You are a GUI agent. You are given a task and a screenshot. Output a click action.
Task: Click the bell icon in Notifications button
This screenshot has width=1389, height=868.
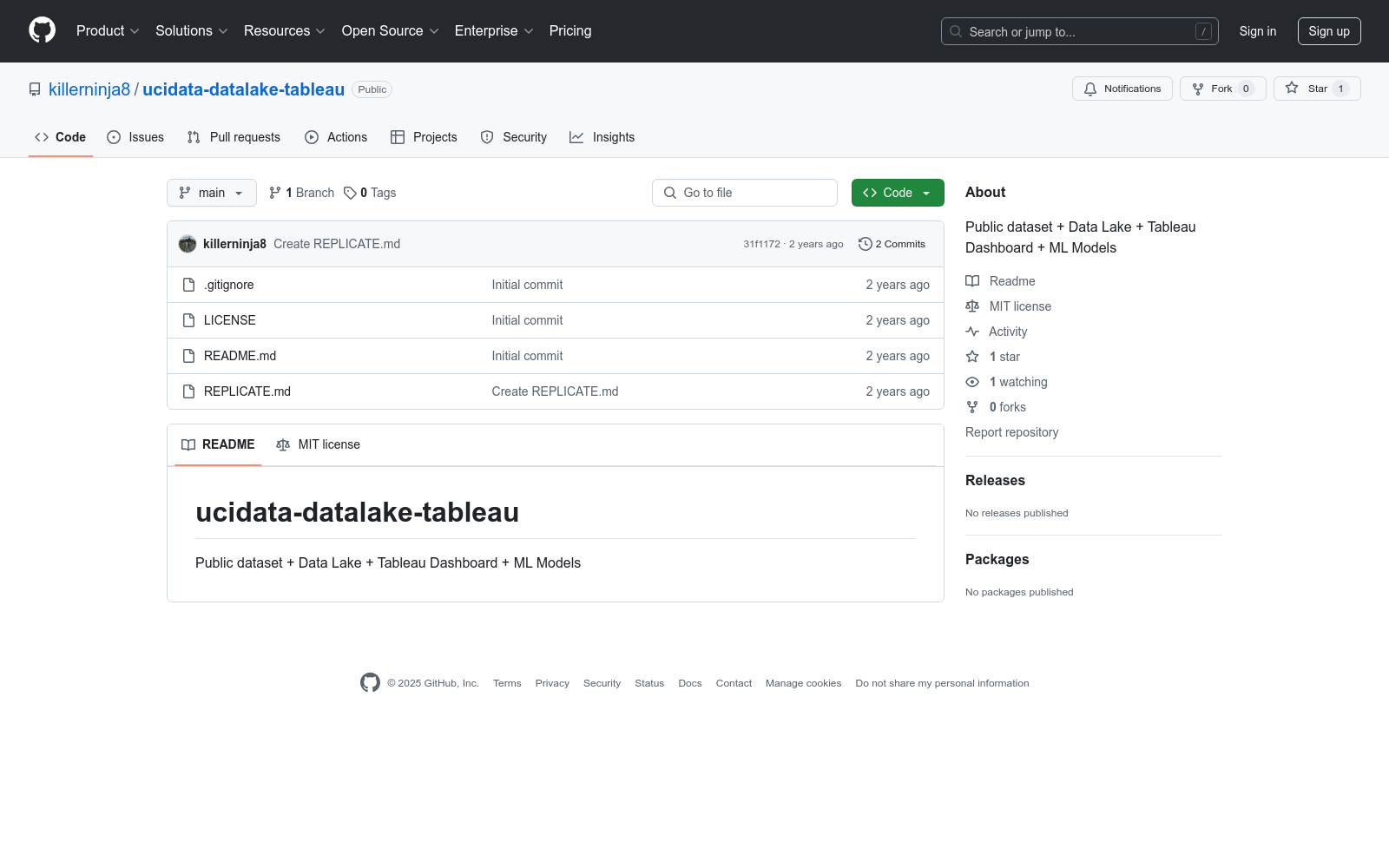(1090, 89)
